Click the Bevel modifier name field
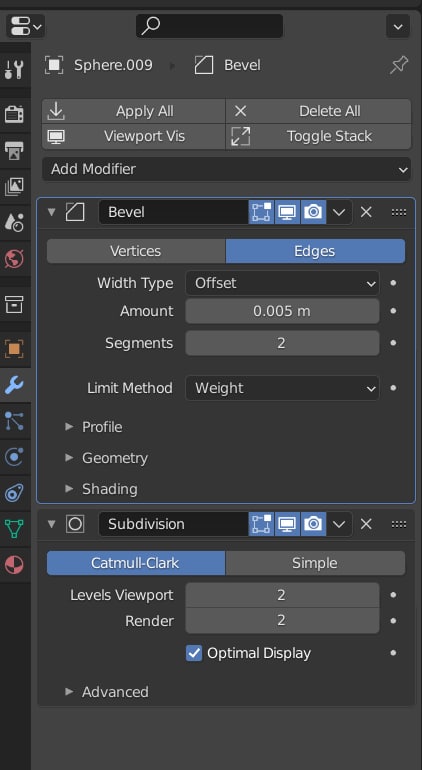422x770 pixels. click(173, 212)
